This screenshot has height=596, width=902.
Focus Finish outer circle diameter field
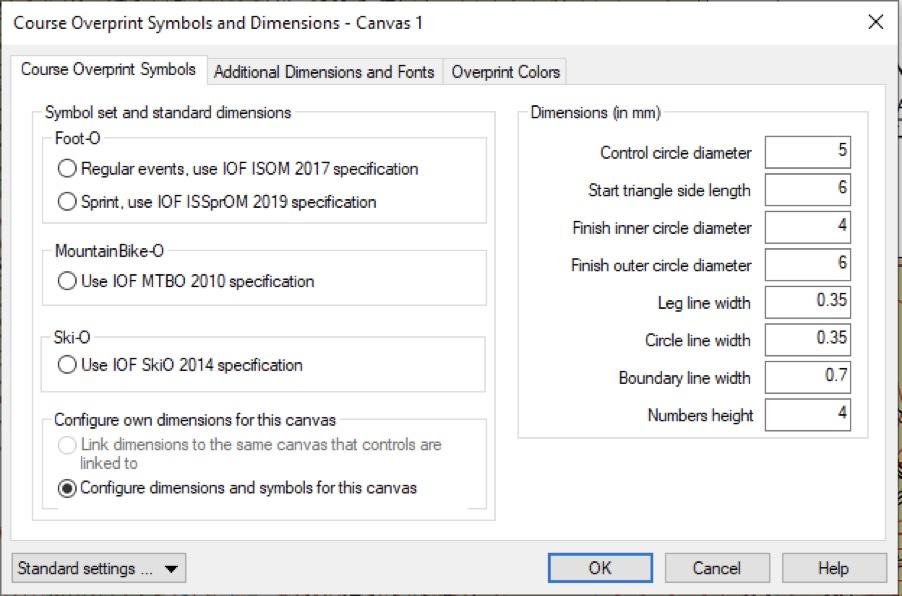[808, 265]
